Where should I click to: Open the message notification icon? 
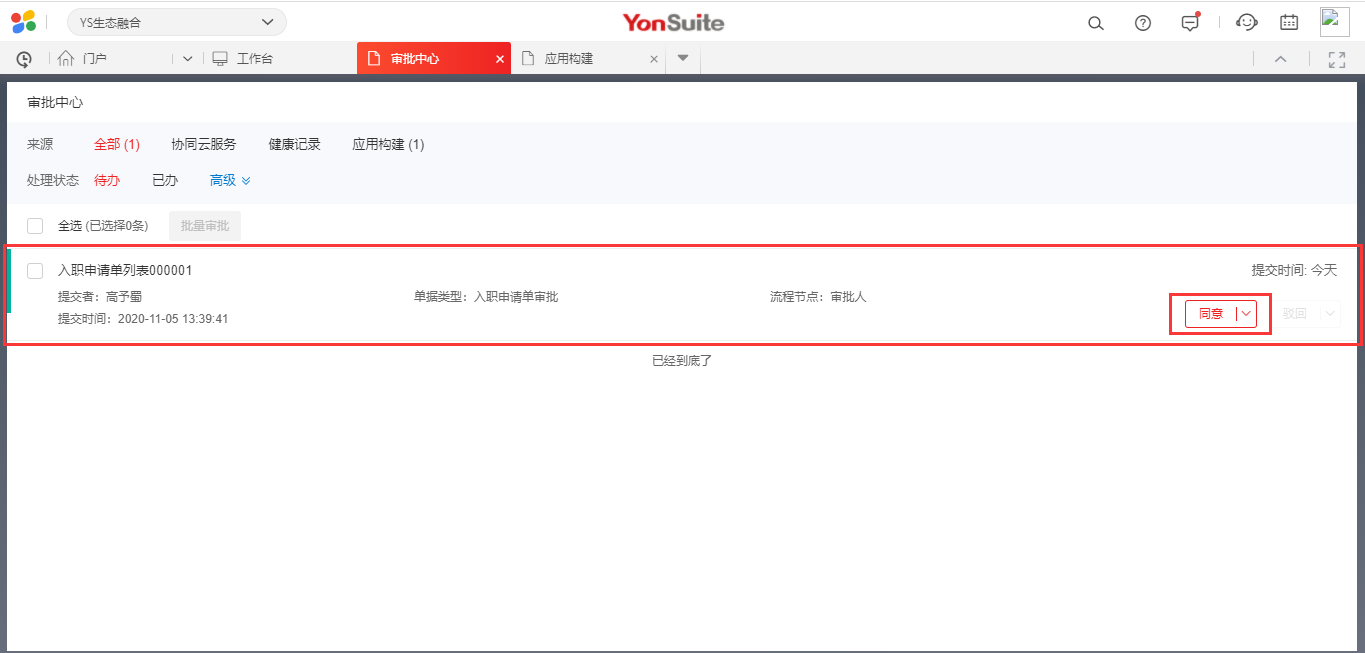1190,23
